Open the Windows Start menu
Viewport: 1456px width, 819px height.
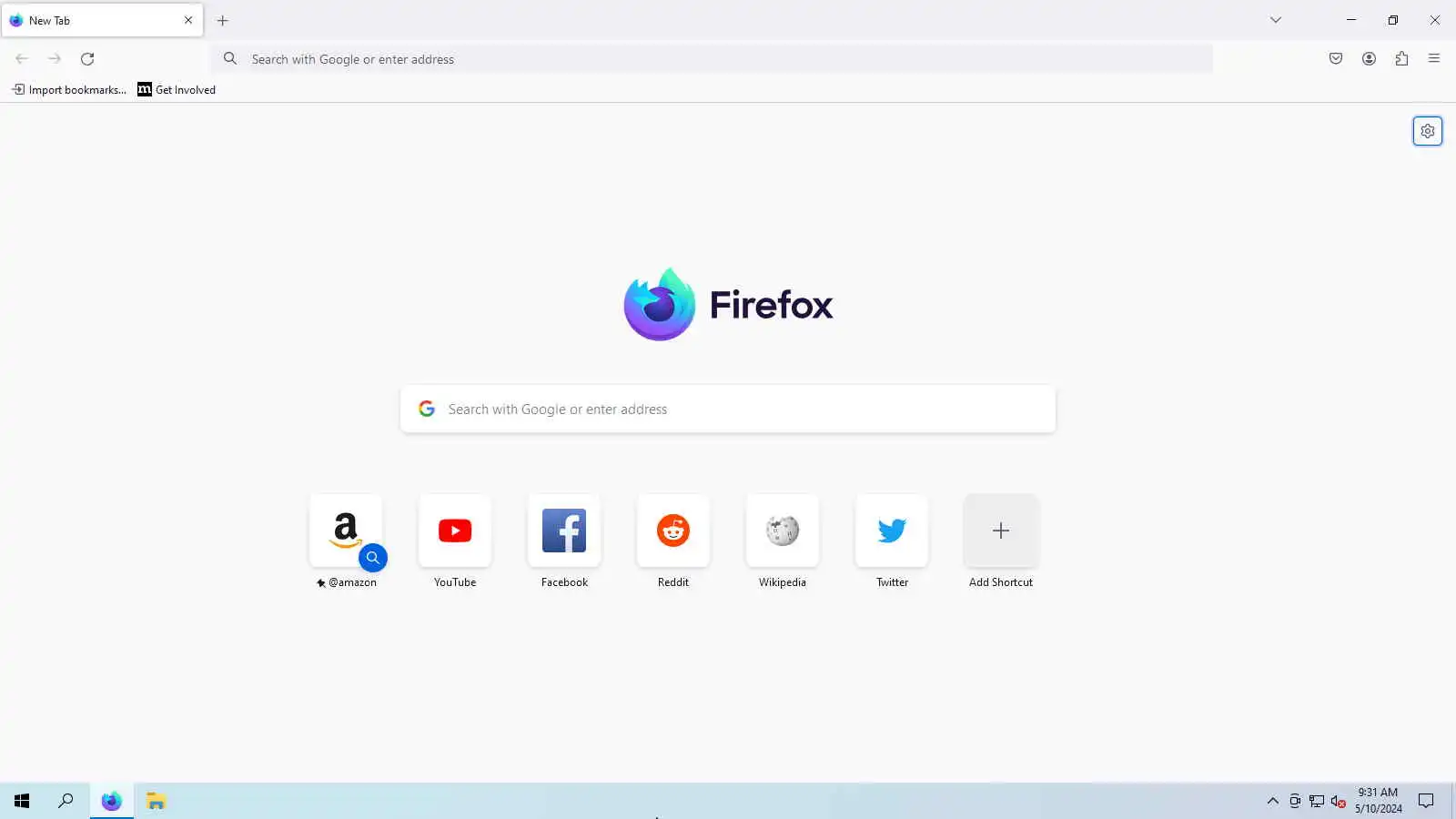(22, 801)
